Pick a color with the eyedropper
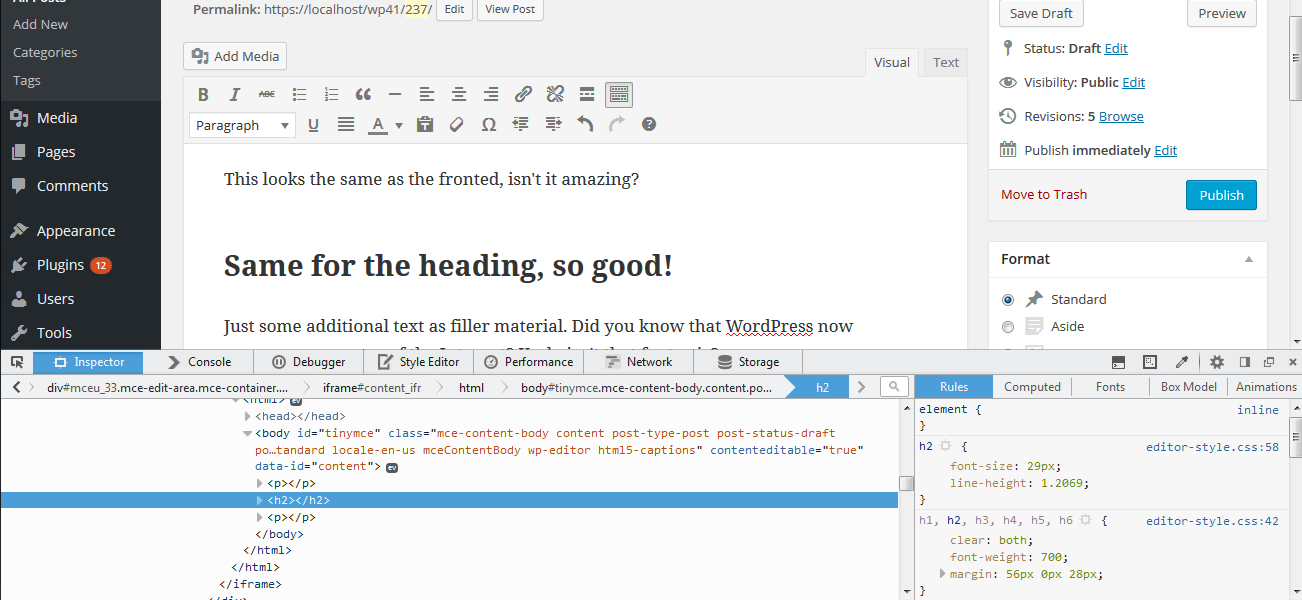 pyautogui.click(x=1181, y=362)
